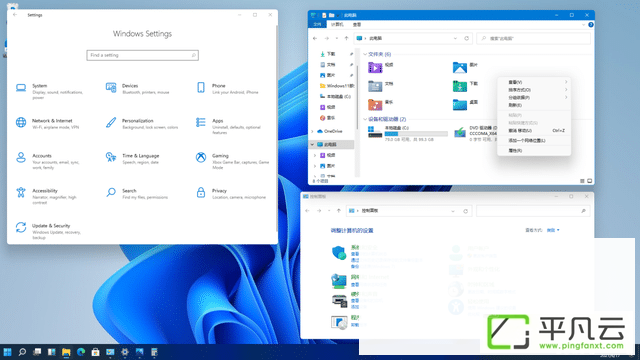Open Accounts settings category
The width and height of the screenshot is (640, 360).
pyautogui.click(x=48, y=161)
